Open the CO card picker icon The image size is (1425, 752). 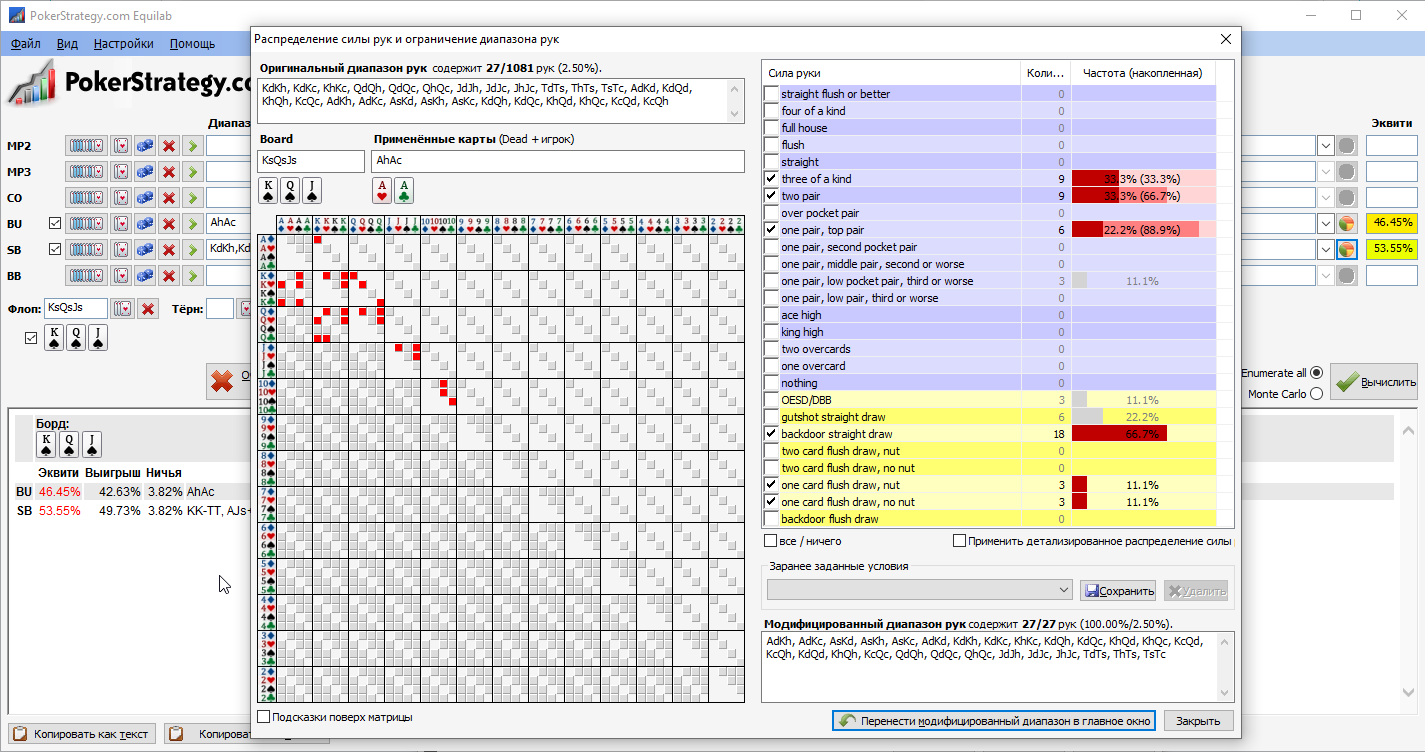coord(121,198)
